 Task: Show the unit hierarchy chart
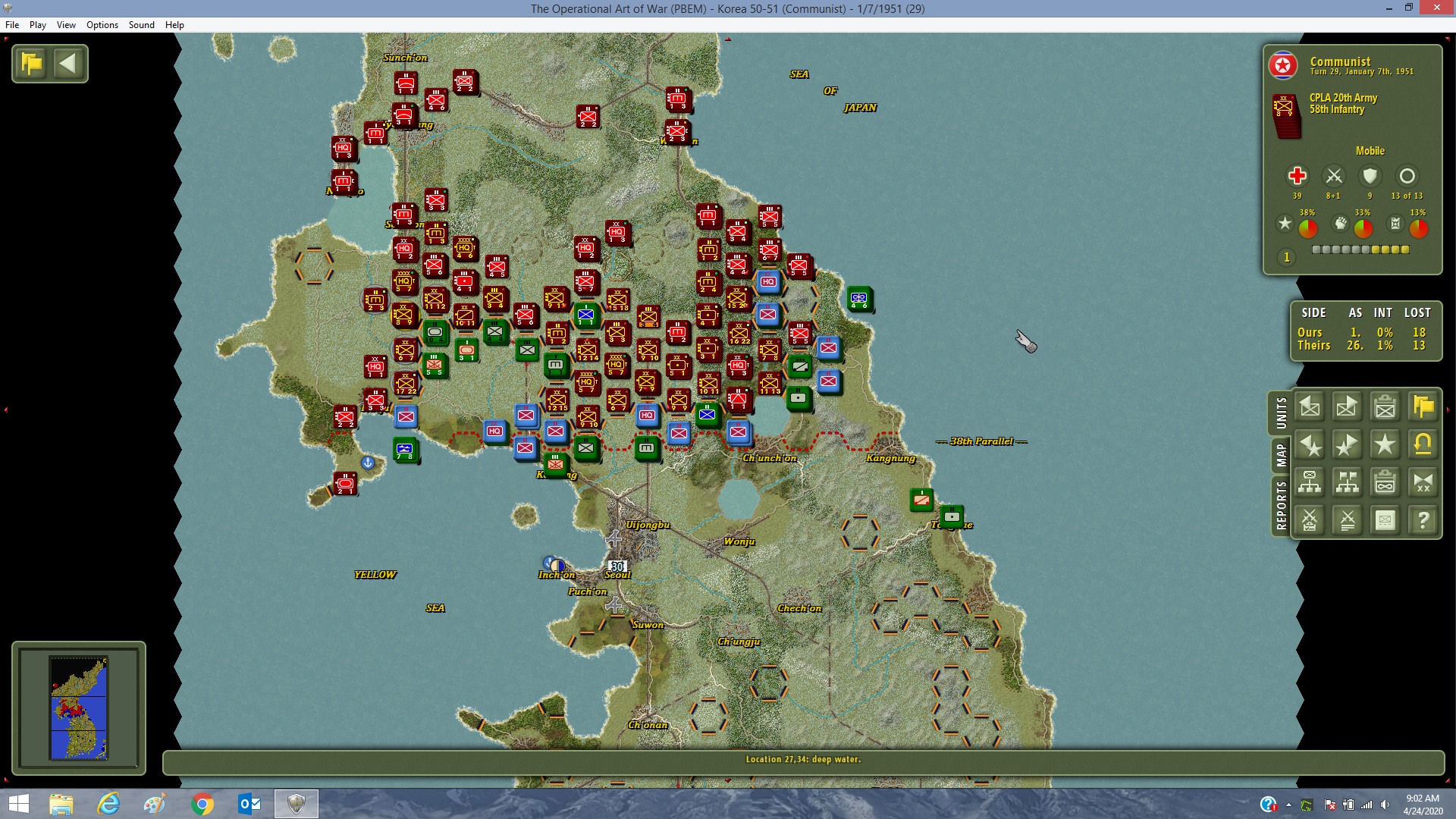tap(1310, 482)
